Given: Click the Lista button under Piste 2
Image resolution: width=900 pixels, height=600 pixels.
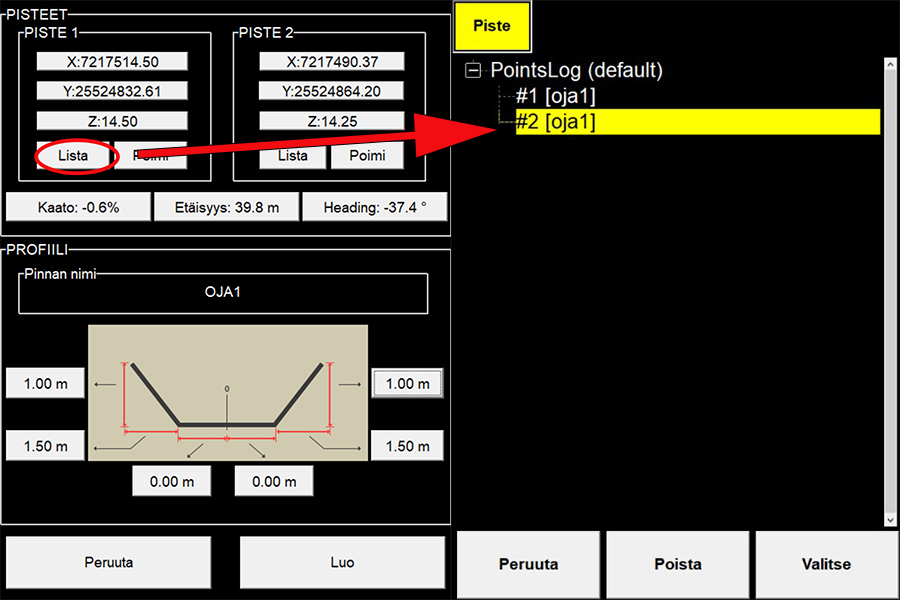Looking at the screenshot, I should 293,156.
